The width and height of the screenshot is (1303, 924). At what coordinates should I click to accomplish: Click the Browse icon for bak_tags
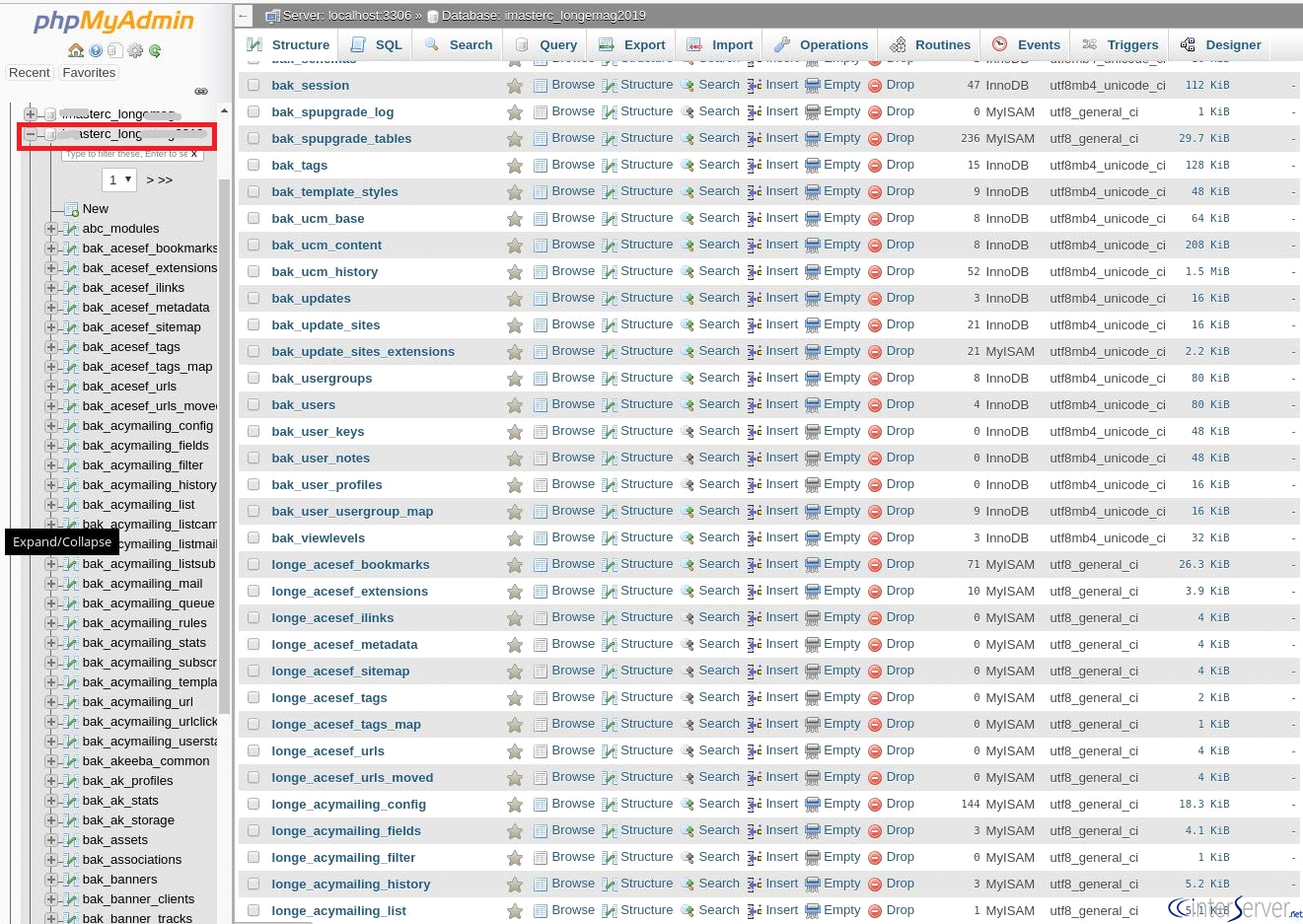pyautogui.click(x=541, y=166)
